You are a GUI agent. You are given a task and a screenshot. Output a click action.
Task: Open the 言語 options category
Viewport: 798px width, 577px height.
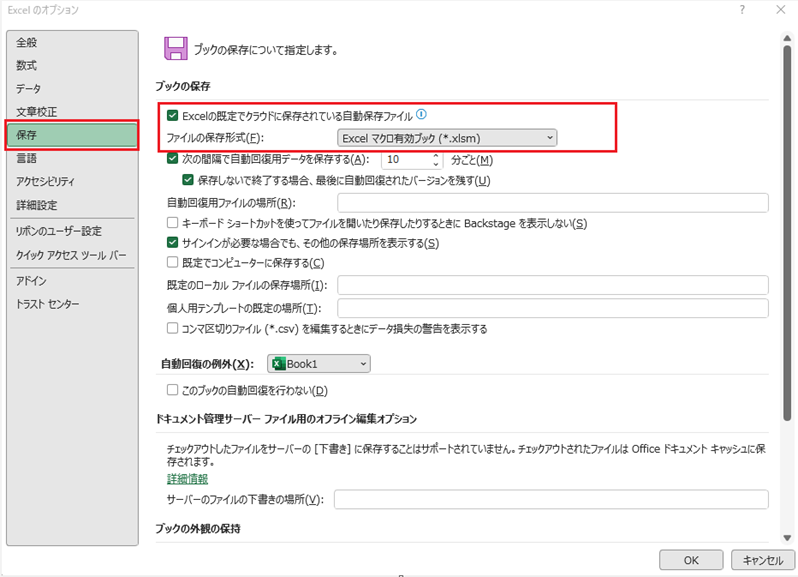(x=26, y=158)
